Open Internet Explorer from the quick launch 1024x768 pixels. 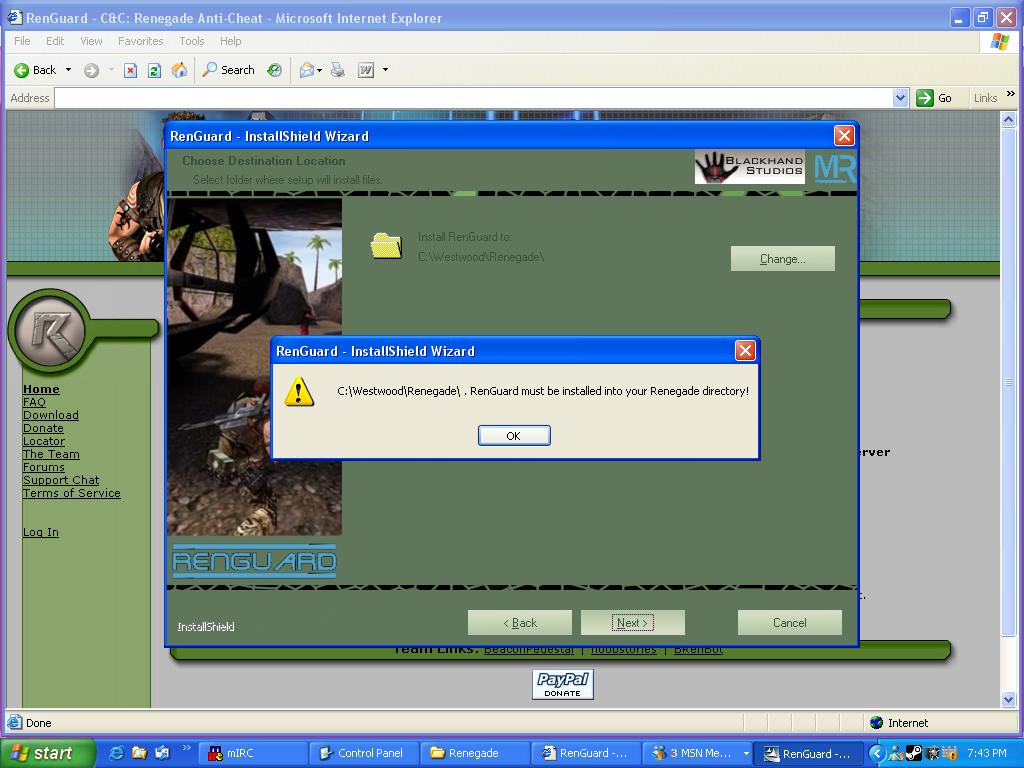click(x=116, y=753)
